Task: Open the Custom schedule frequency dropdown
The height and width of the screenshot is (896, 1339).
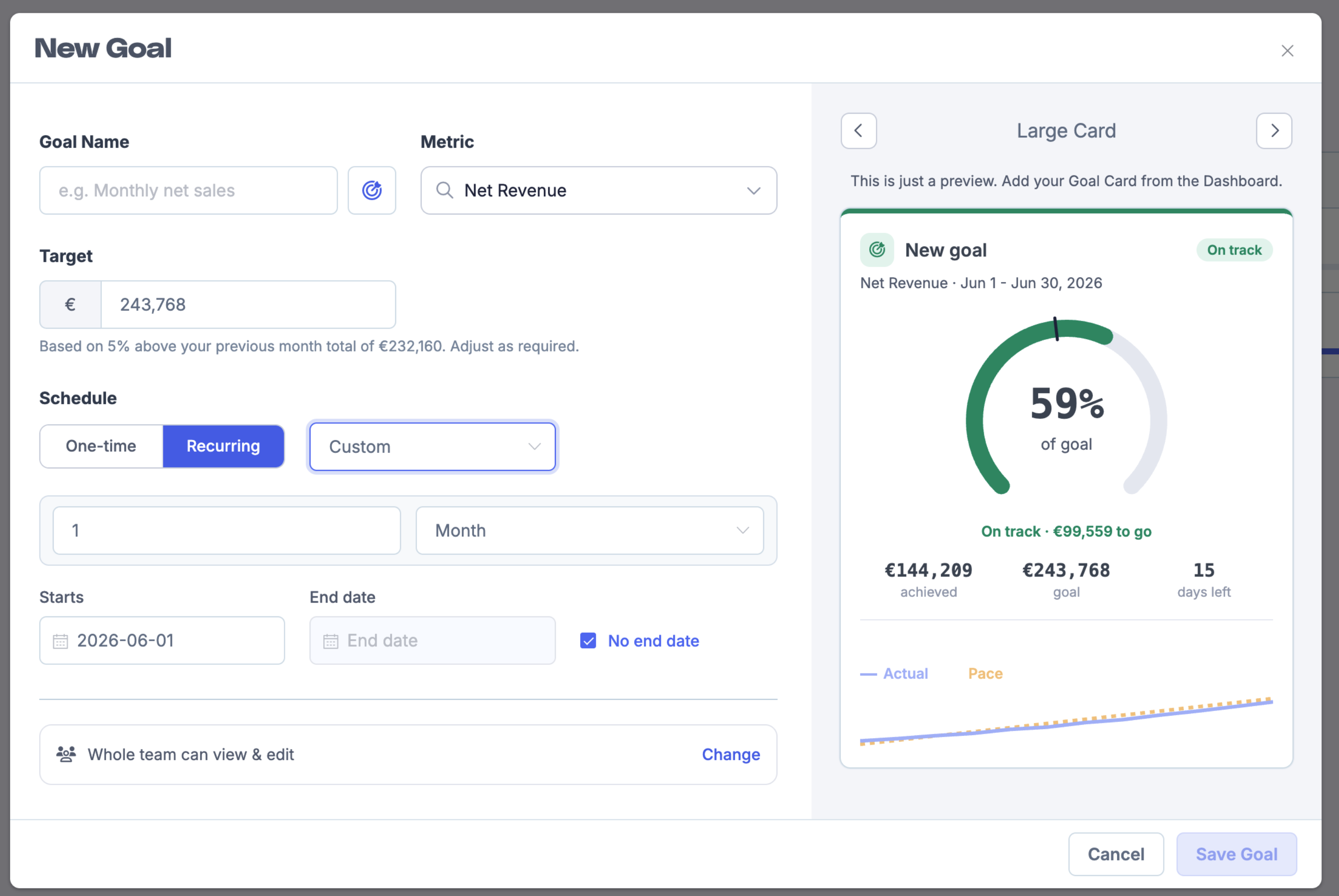Action: pos(432,447)
